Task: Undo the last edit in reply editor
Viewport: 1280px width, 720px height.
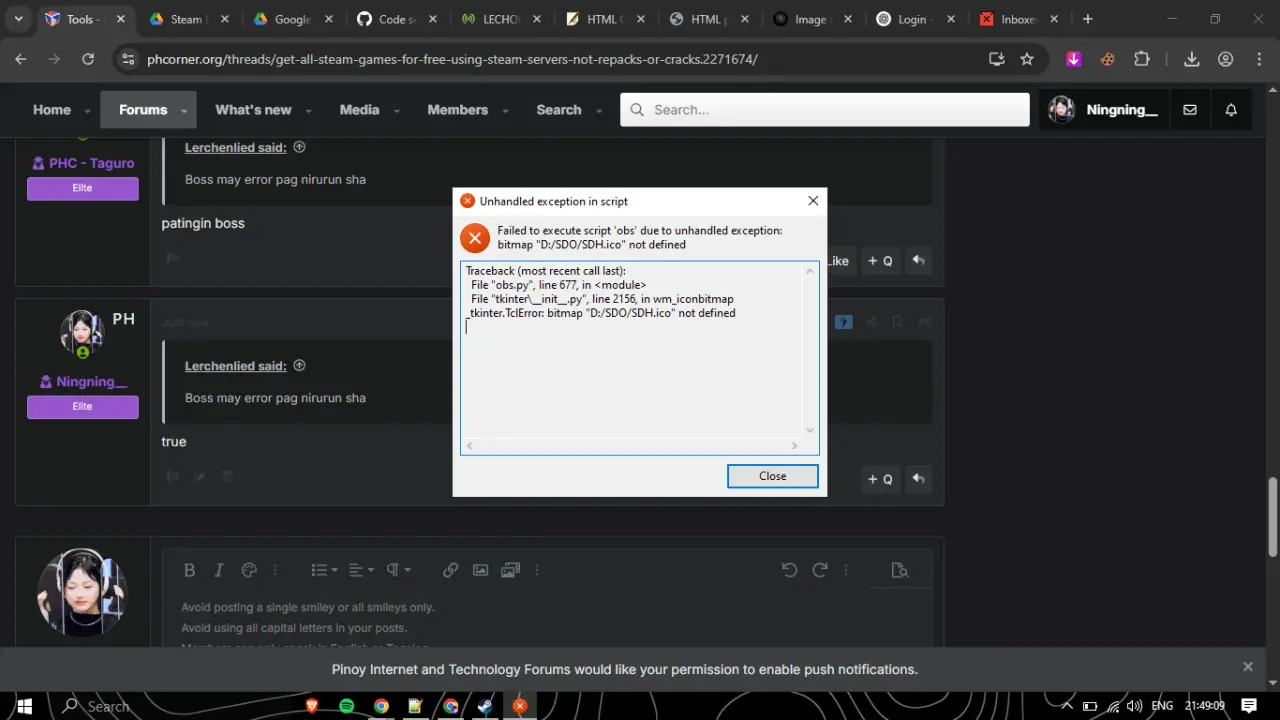Action: click(789, 570)
